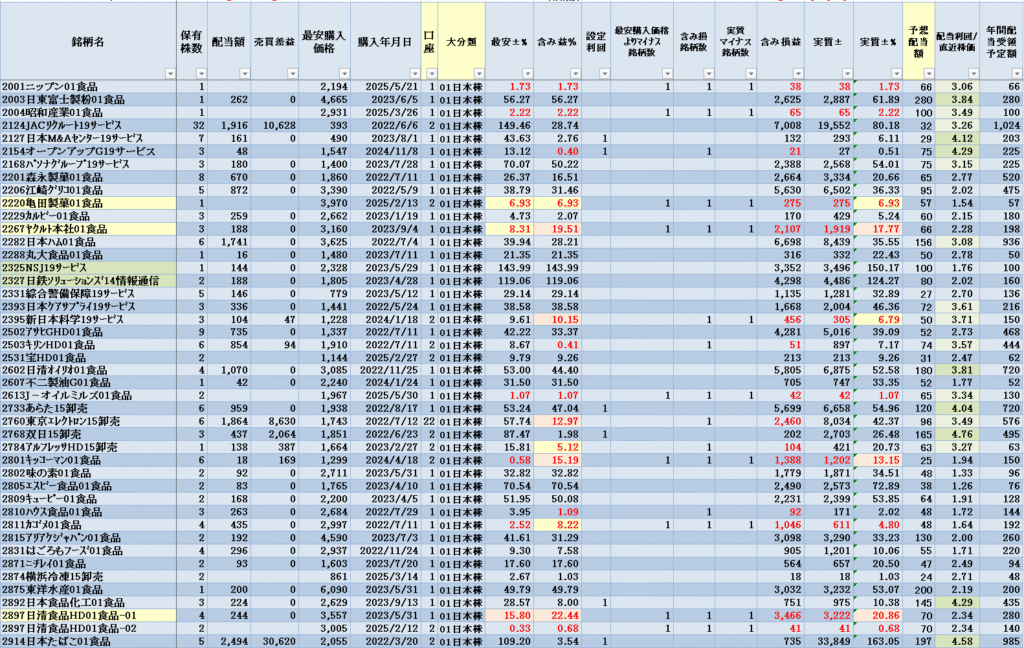This screenshot has width=1024, height=648.
Task: Select the cell 2613J－オイルミルズ01食品
Action: pyautogui.click(x=88, y=395)
